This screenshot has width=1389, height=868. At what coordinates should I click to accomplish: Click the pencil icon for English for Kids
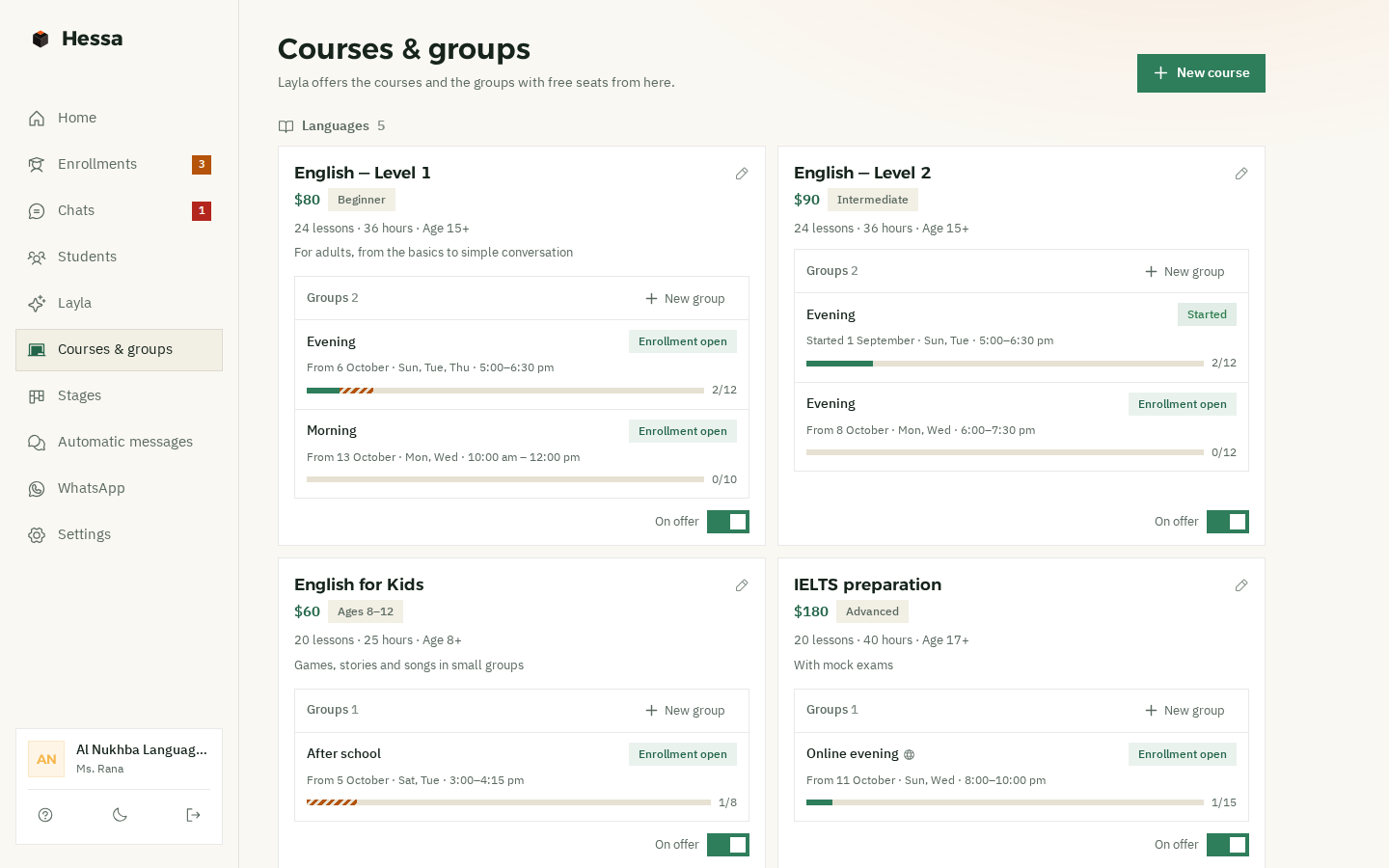coord(742,585)
